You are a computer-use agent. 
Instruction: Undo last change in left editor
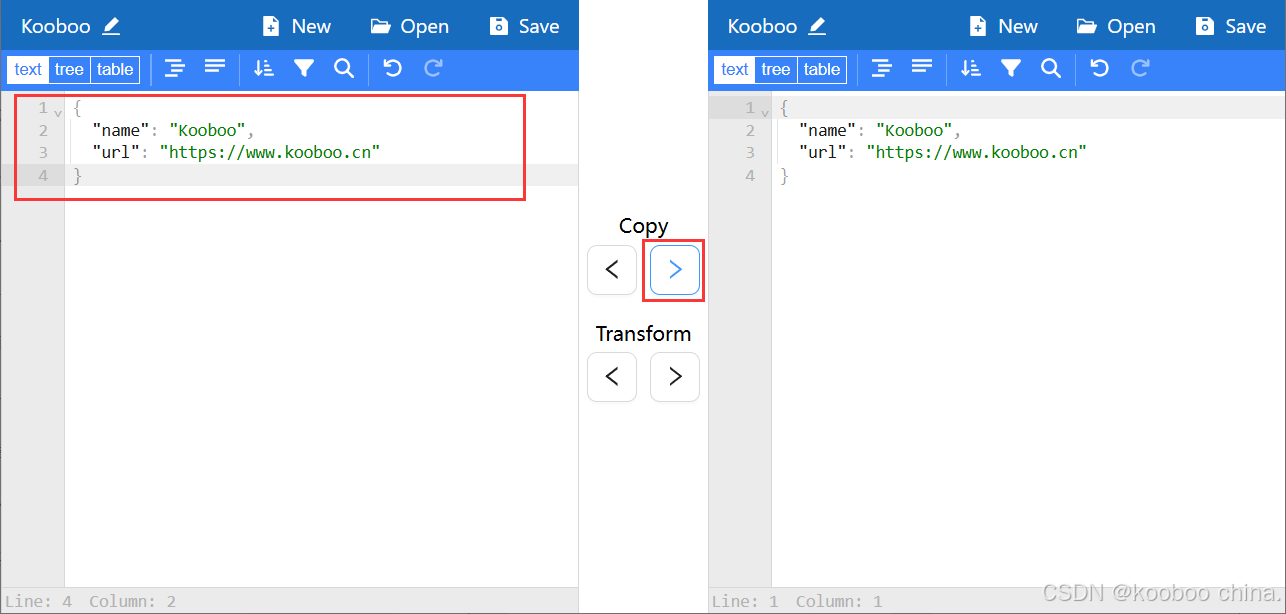point(393,68)
